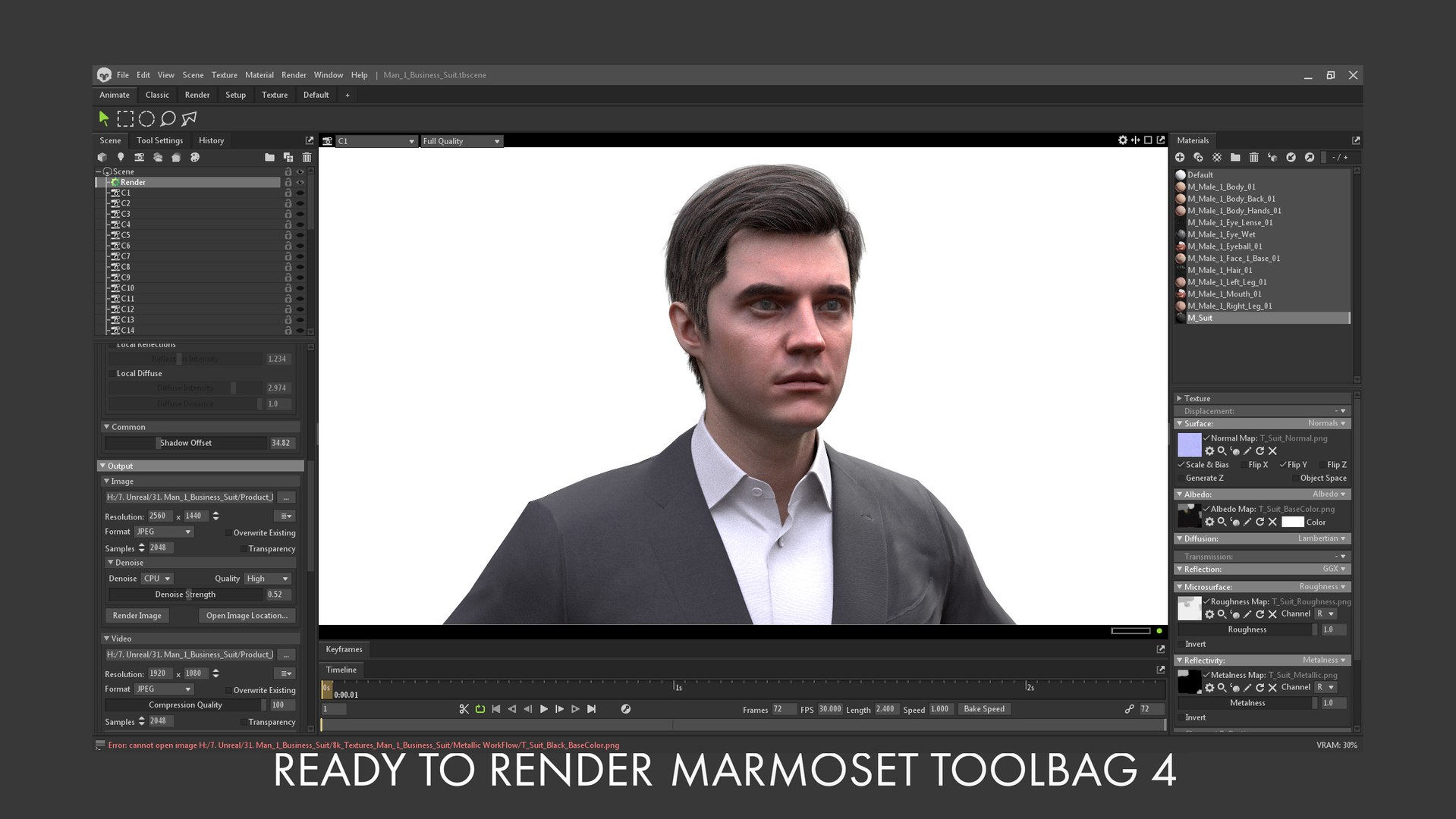The width and height of the screenshot is (1456, 819).
Task: Select the M_Male_1_Hair_01 material
Action: pyautogui.click(x=1262, y=270)
